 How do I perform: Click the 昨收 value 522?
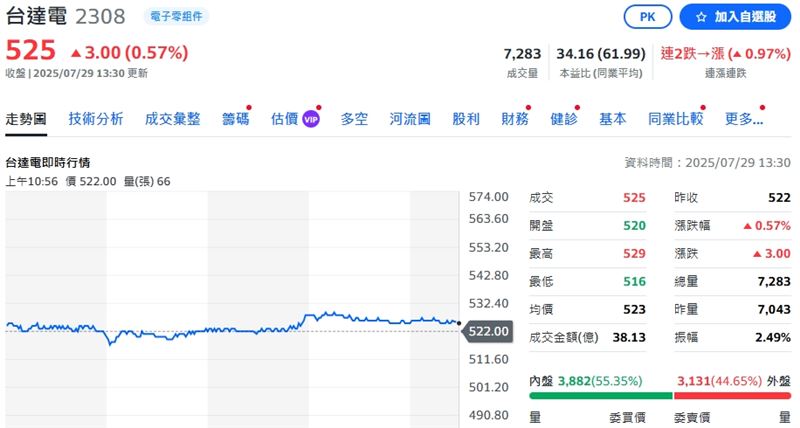click(779, 198)
